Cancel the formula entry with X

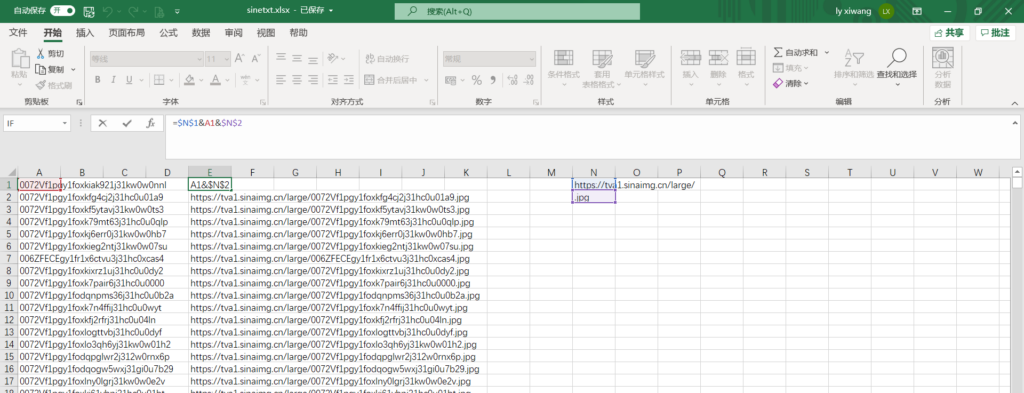103,122
